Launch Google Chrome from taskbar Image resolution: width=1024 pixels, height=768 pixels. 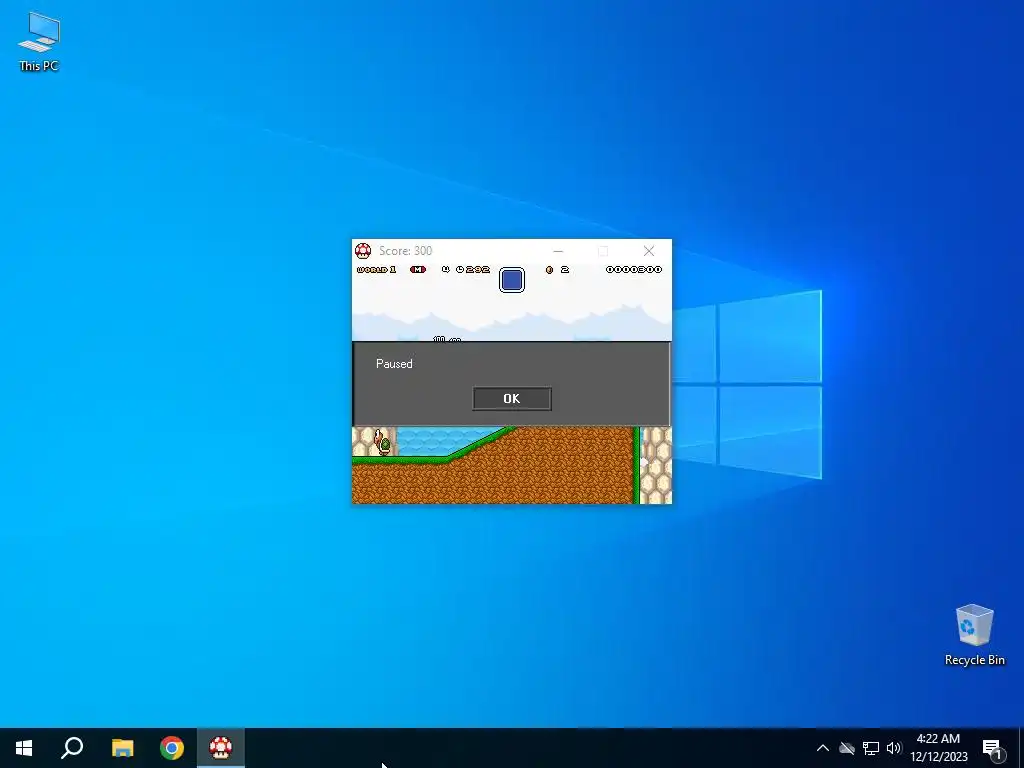(x=172, y=748)
